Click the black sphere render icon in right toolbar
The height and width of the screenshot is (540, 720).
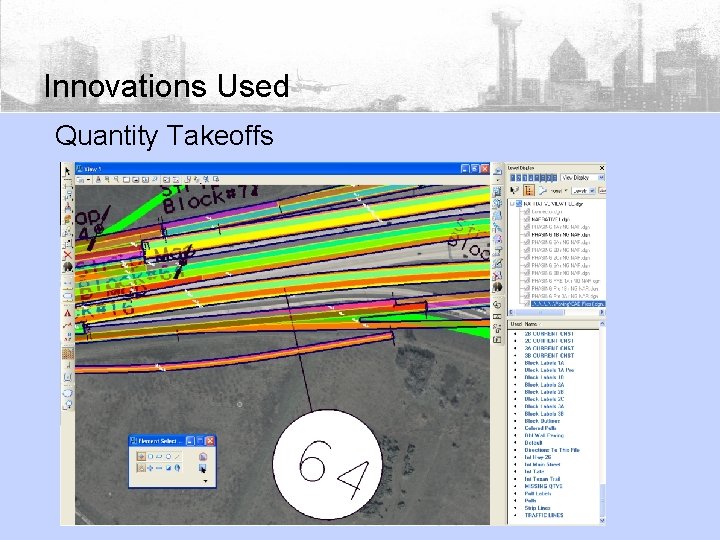pos(497,287)
